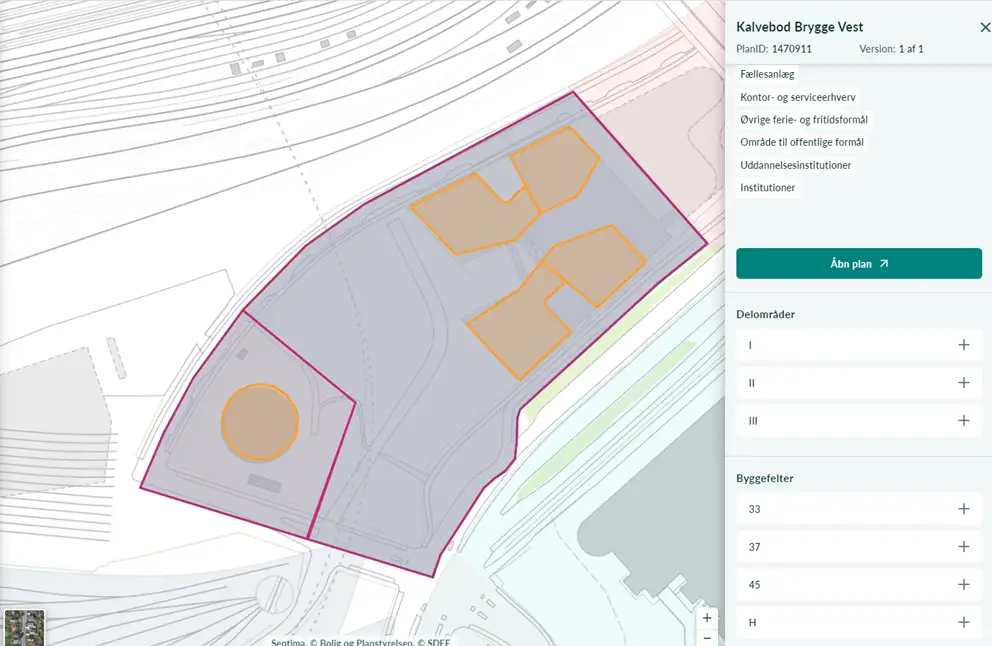Click the circular orange building field
The width and height of the screenshot is (992, 646).
click(x=259, y=422)
